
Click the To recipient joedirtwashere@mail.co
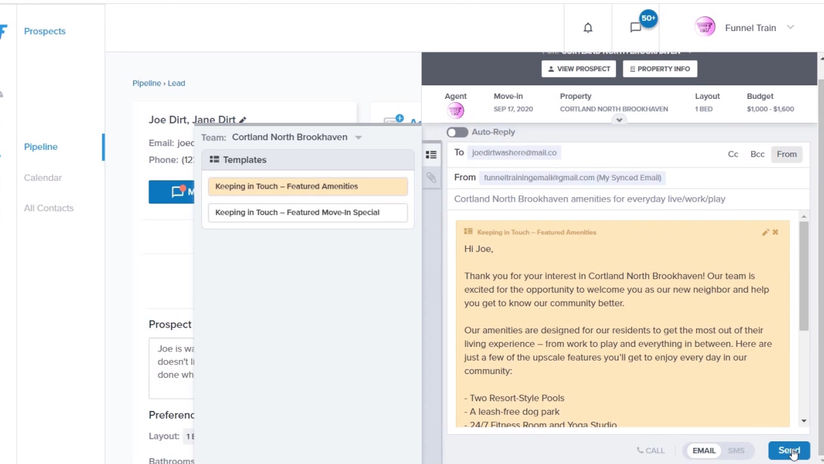[x=514, y=152]
